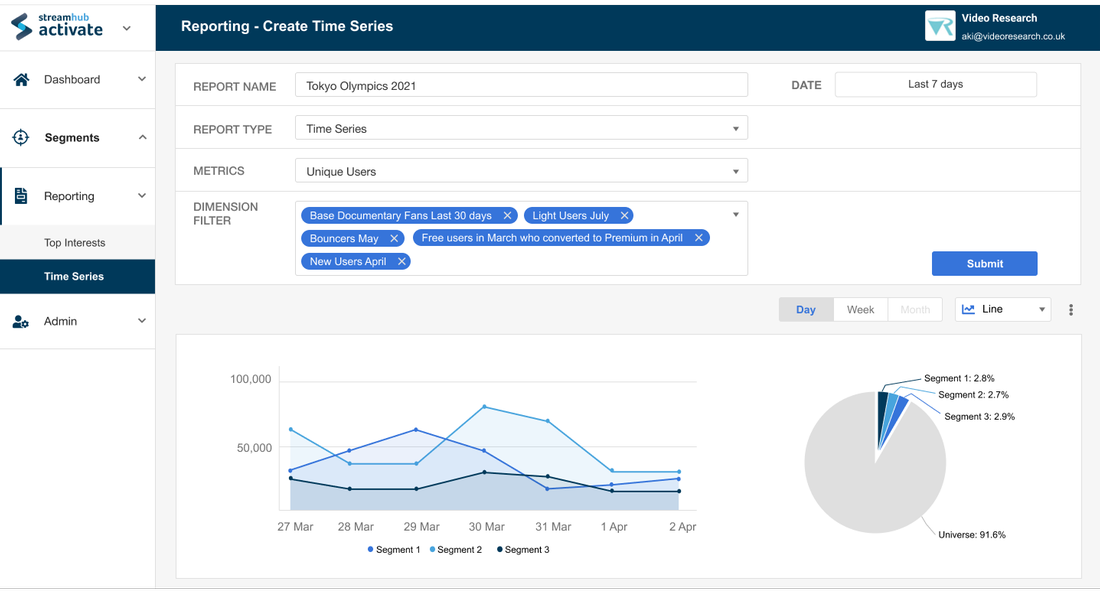Viewport: 1100px width, 596px height.
Task: Open the three-dot chart options menu
Action: coord(1071,310)
